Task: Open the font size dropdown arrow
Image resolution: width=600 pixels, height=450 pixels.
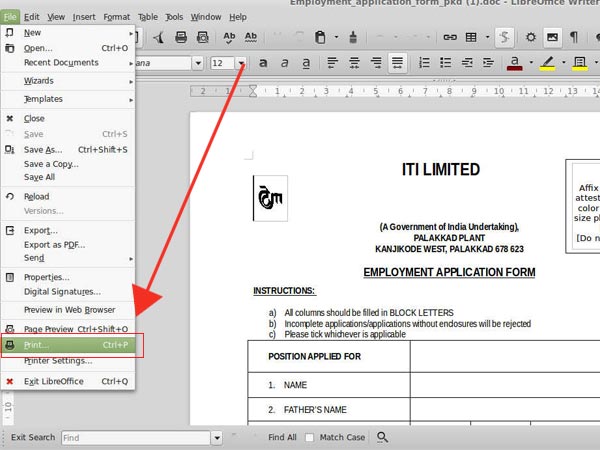Action: click(x=241, y=63)
